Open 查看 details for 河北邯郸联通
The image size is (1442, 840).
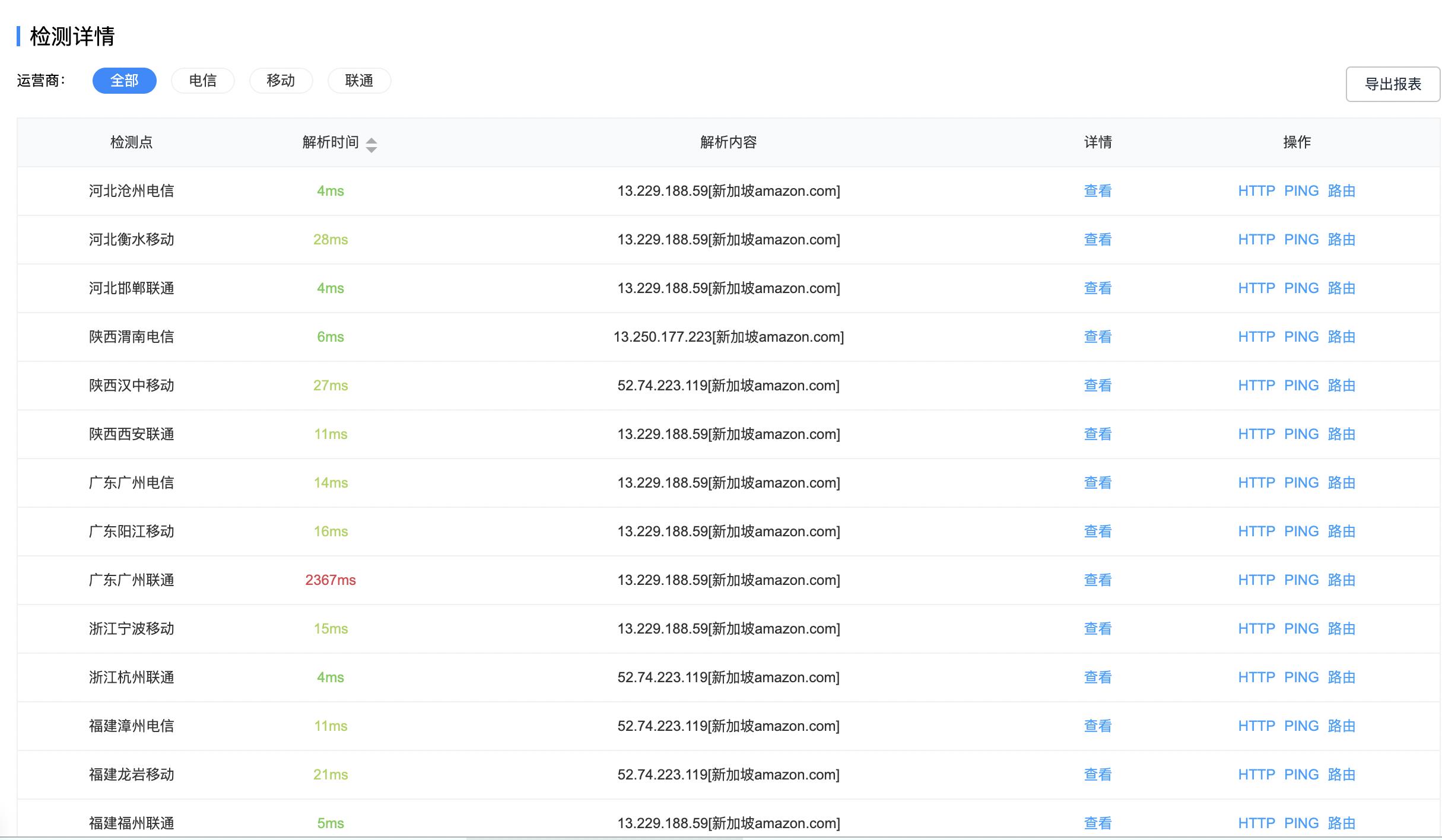pyautogui.click(x=1098, y=288)
